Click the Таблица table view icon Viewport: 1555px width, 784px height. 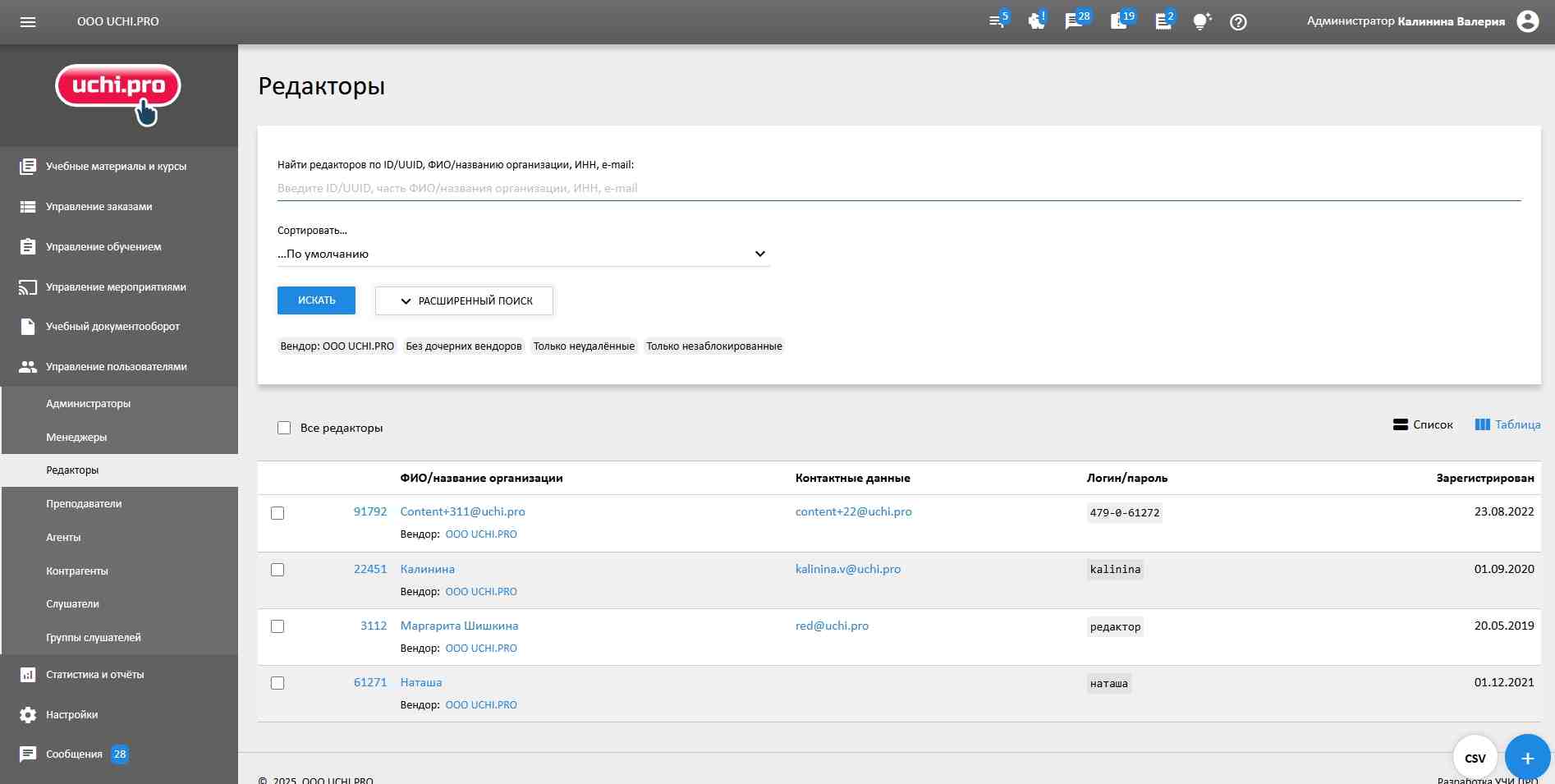click(x=1482, y=424)
